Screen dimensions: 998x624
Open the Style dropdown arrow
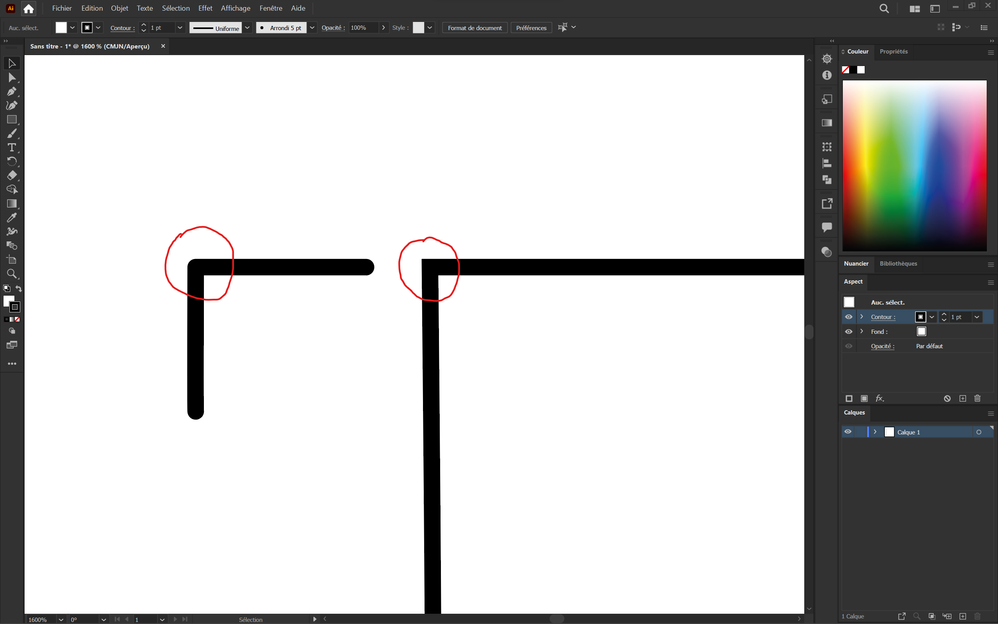pyautogui.click(x=430, y=27)
